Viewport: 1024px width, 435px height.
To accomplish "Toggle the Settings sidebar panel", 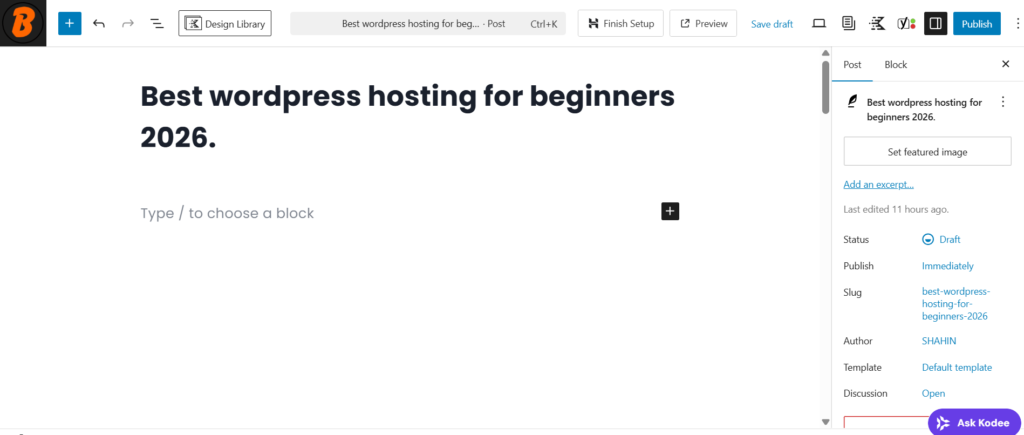I will (x=935, y=23).
